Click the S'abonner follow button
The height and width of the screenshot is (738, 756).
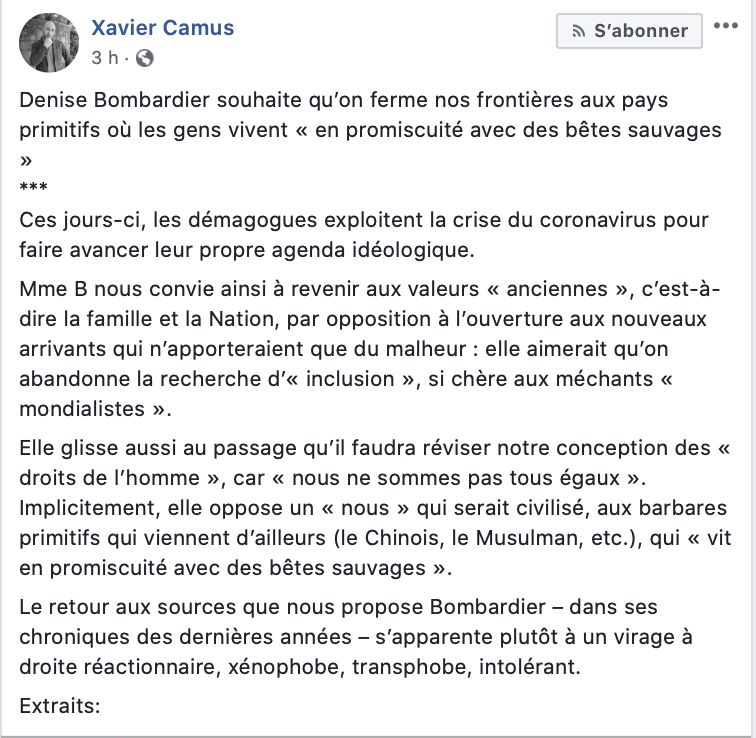pyautogui.click(x=629, y=31)
